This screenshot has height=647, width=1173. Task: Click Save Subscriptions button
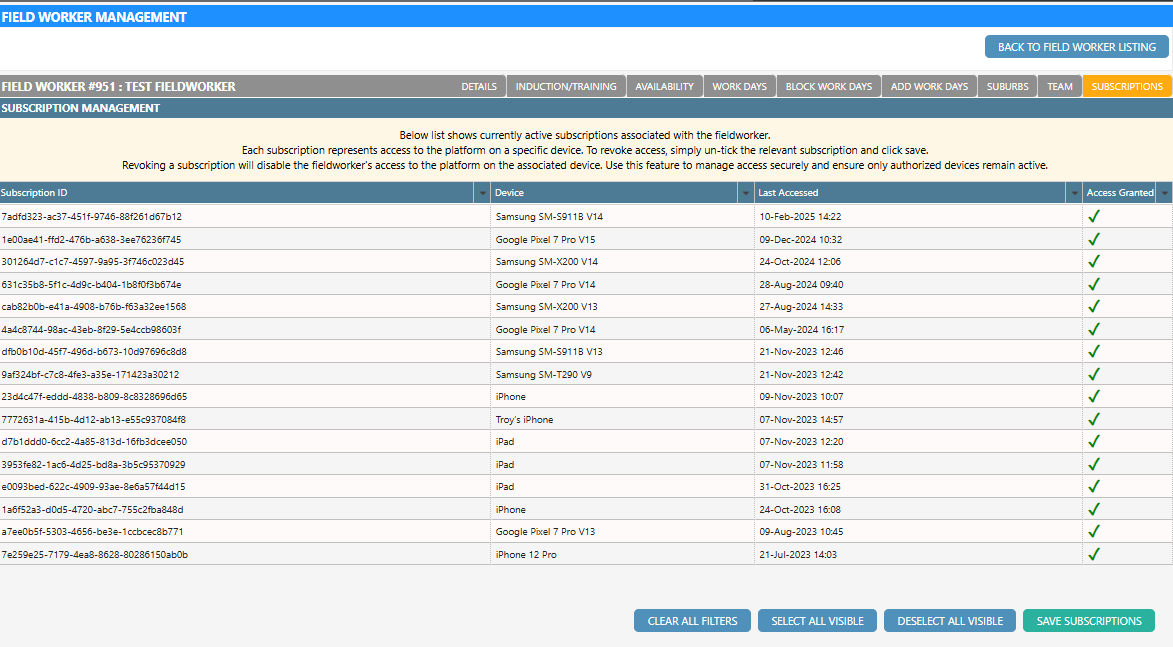[1088, 621]
